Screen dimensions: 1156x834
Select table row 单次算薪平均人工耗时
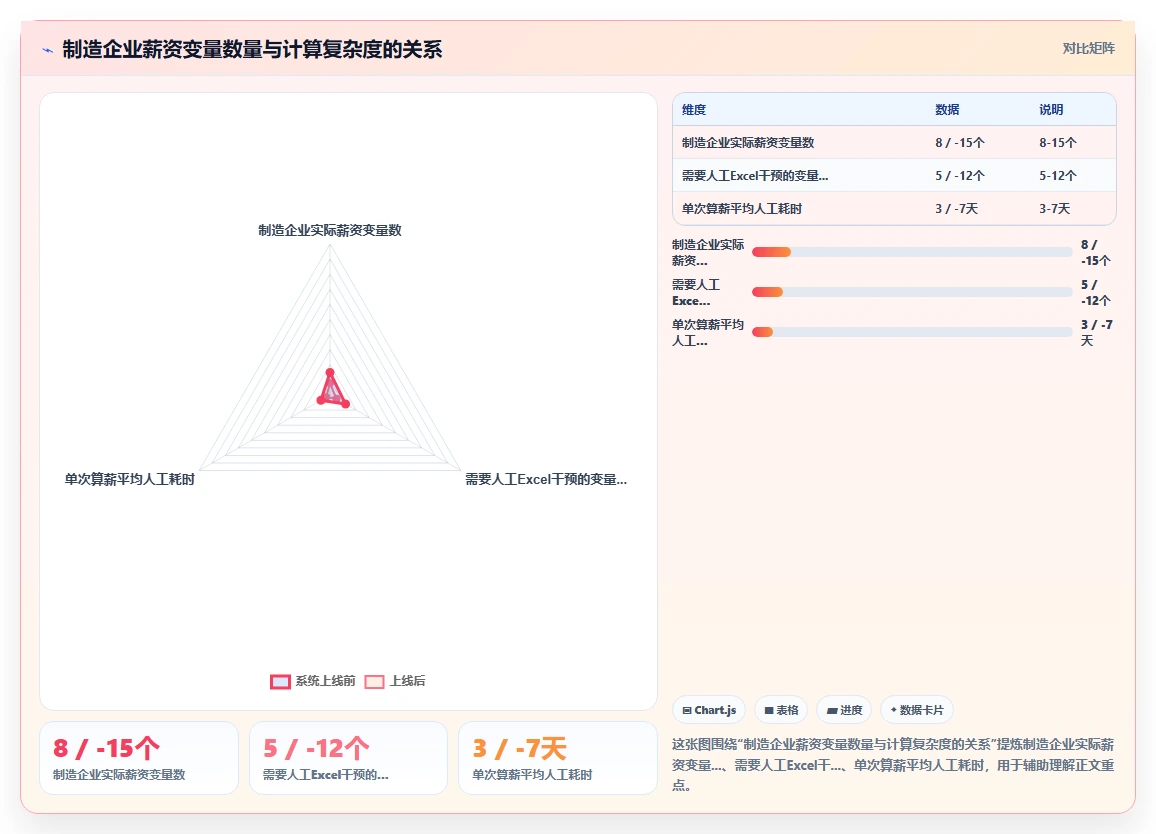click(x=894, y=209)
